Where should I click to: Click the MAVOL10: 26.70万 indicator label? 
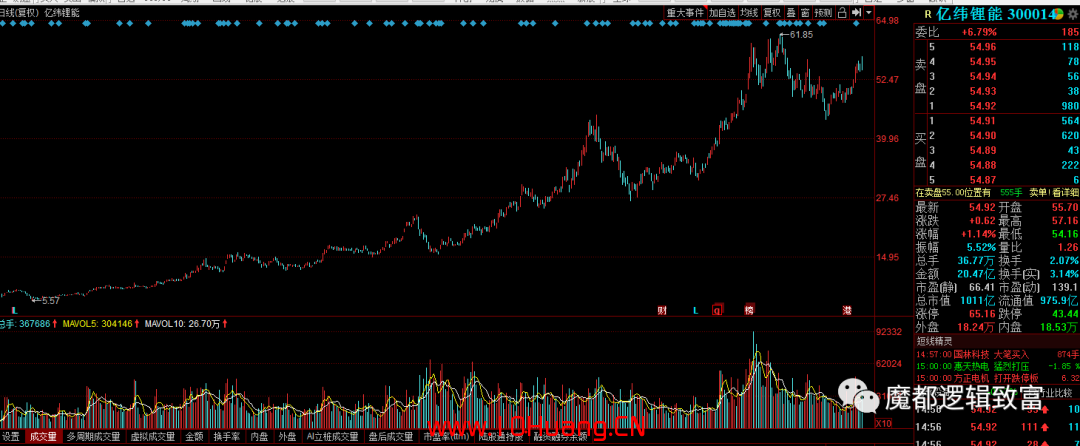[x=182, y=323]
